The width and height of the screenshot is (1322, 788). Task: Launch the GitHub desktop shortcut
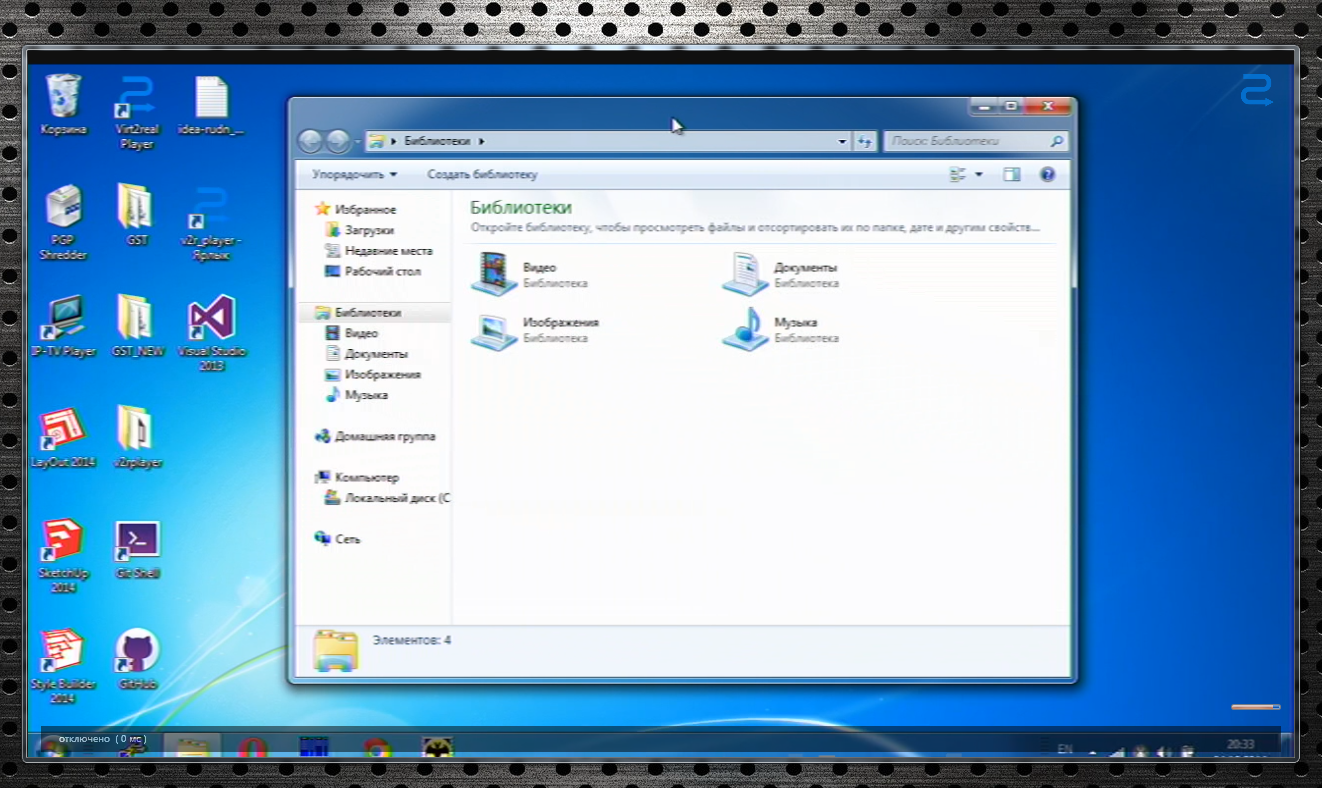coord(137,660)
